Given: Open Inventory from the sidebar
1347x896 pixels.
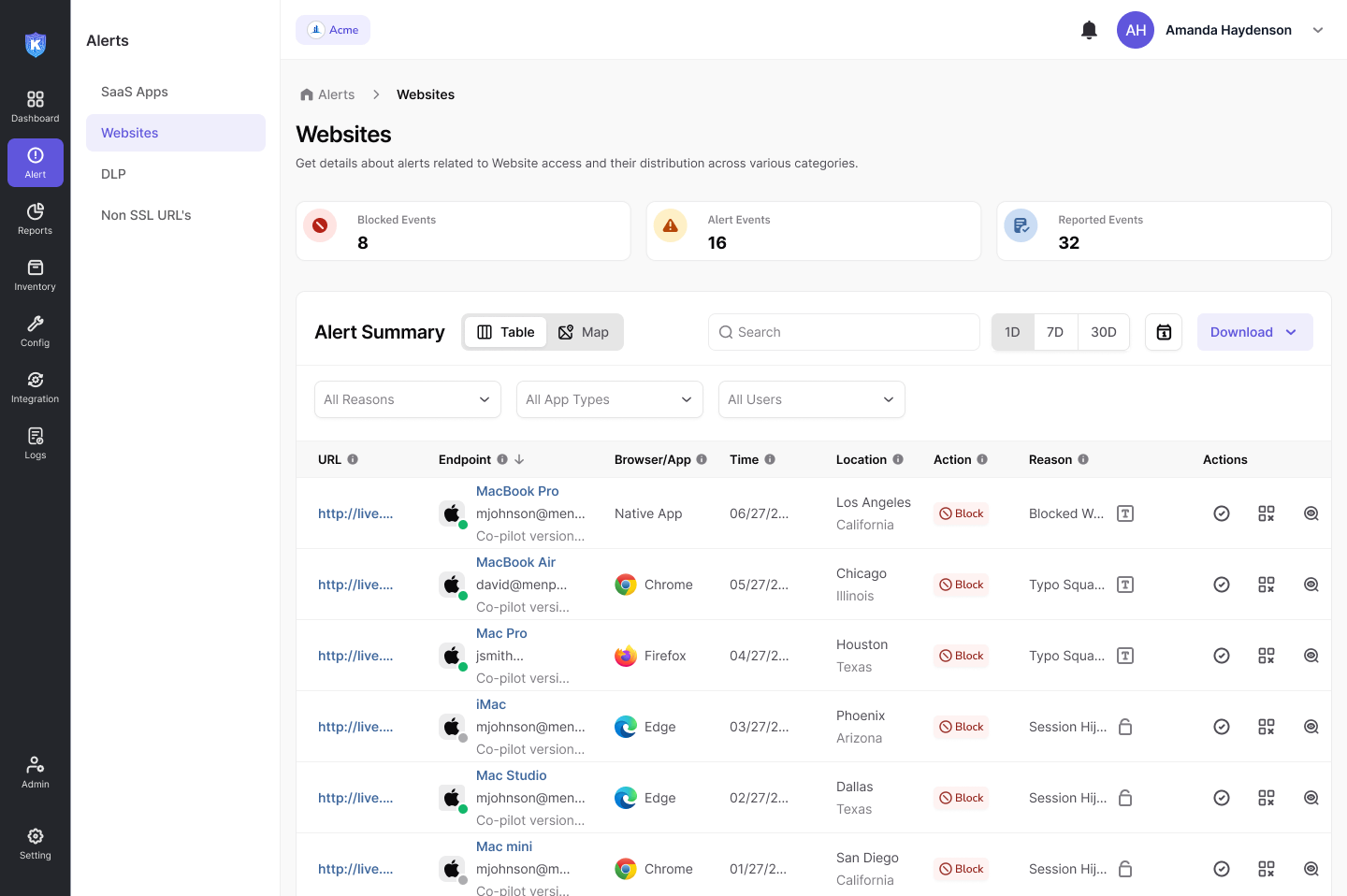Looking at the screenshot, I should pyautogui.click(x=35, y=275).
